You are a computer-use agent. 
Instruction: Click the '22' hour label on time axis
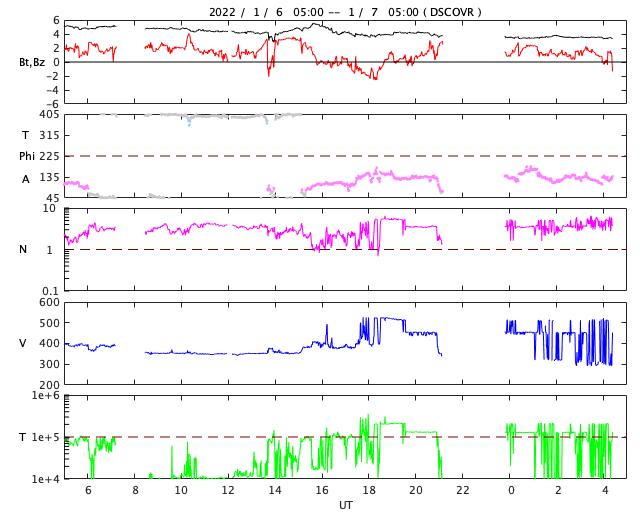[x=463, y=490]
